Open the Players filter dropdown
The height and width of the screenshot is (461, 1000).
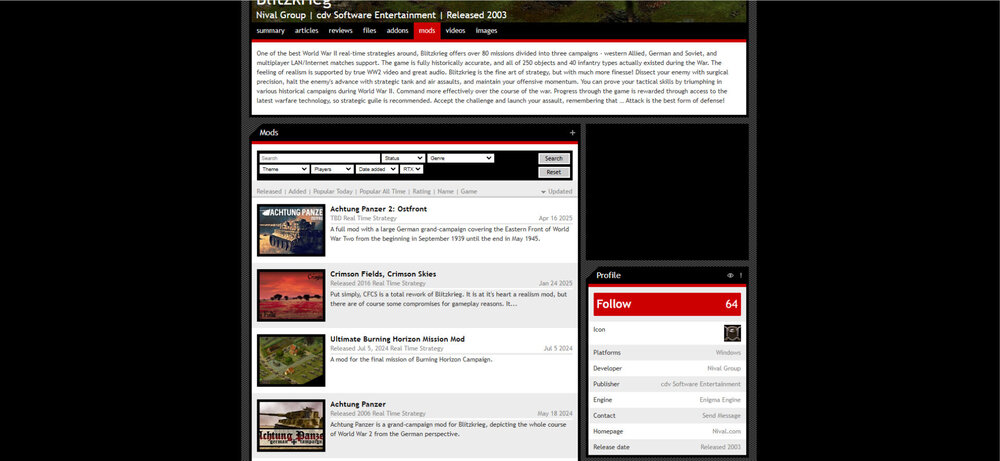[x=332, y=169]
